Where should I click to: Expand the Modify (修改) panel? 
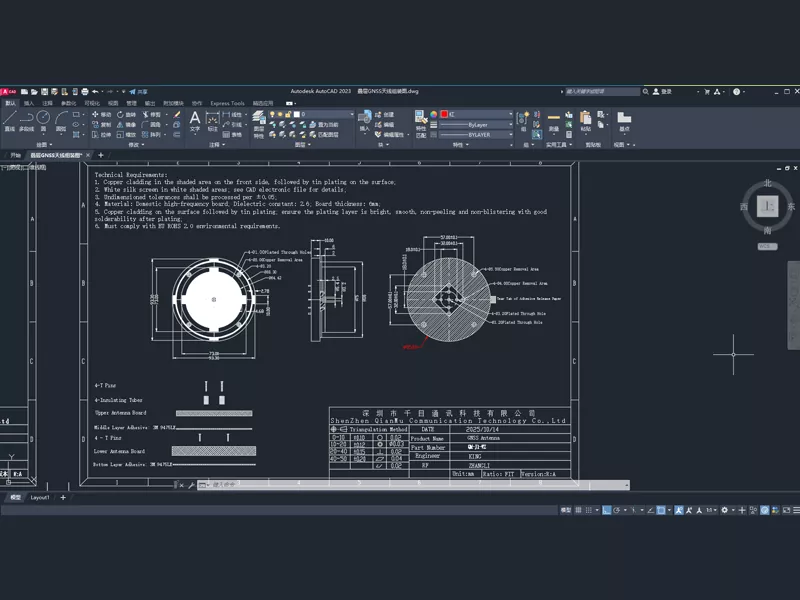coord(136,145)
